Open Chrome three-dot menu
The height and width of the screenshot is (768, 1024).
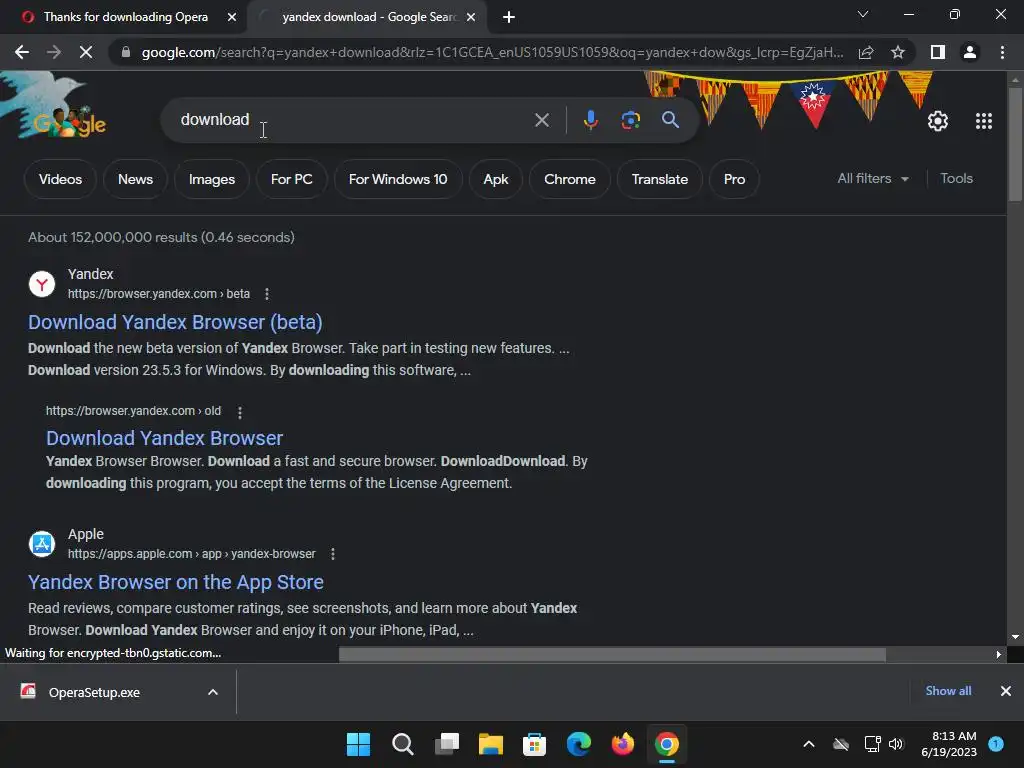(1002, 52)
